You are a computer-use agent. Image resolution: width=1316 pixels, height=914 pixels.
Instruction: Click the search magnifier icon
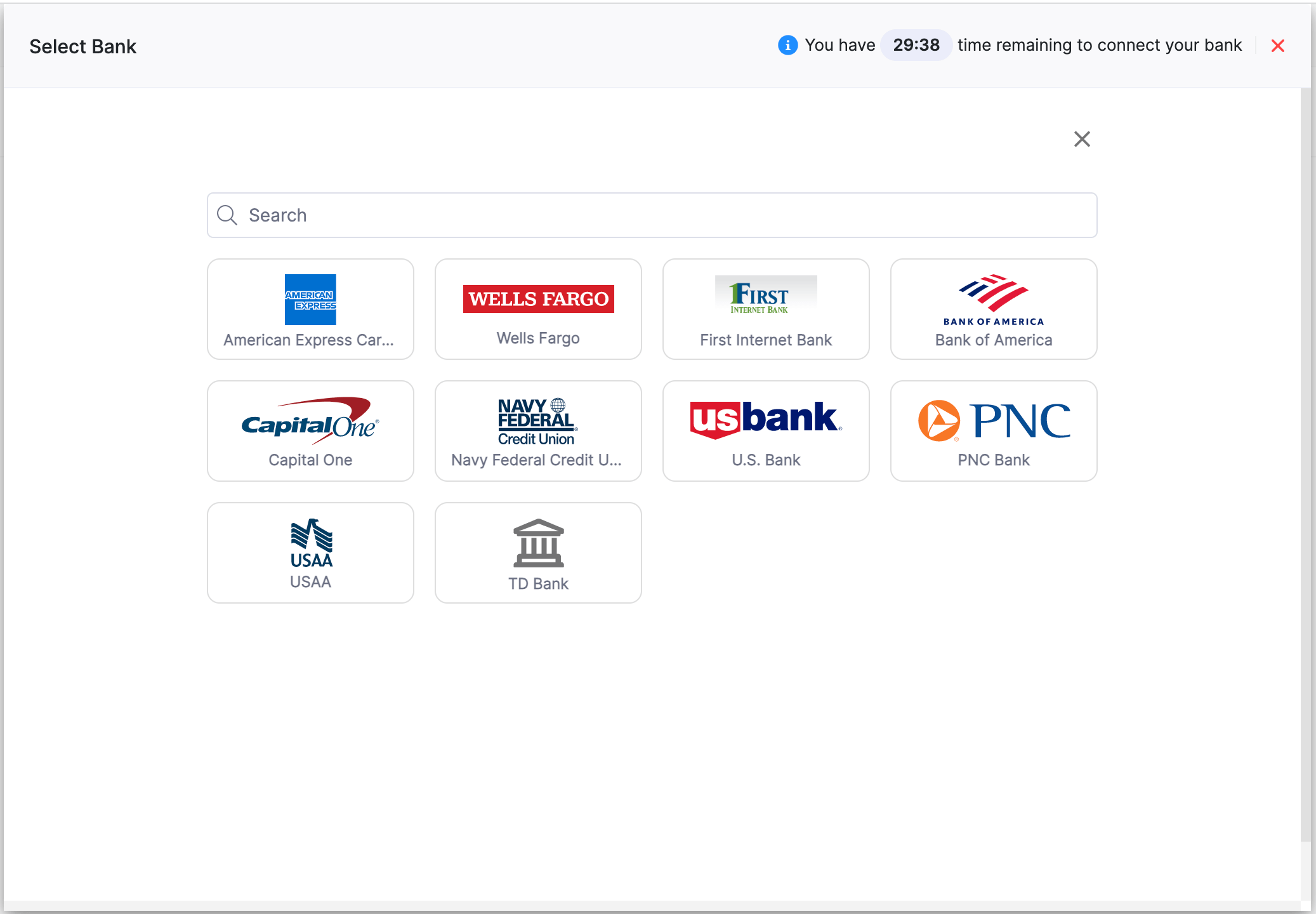click(227, 215)
